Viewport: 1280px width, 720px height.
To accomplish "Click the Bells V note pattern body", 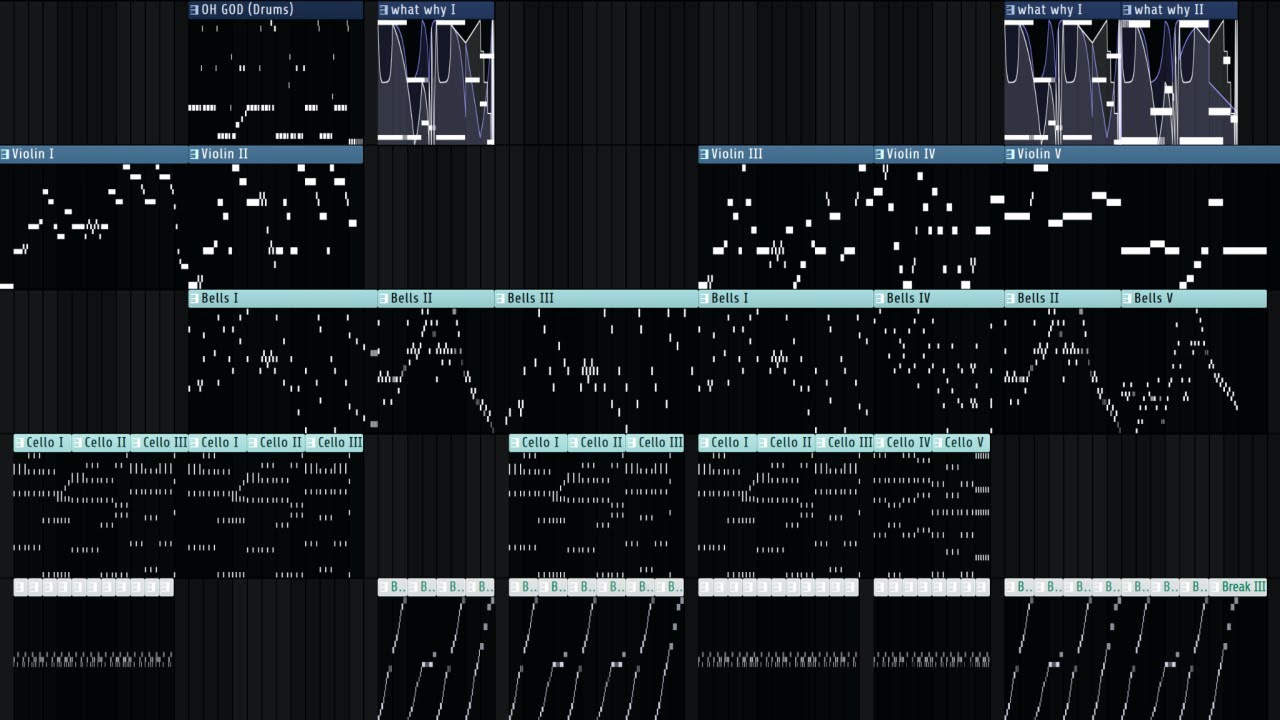I will [x=1194, y=370].
